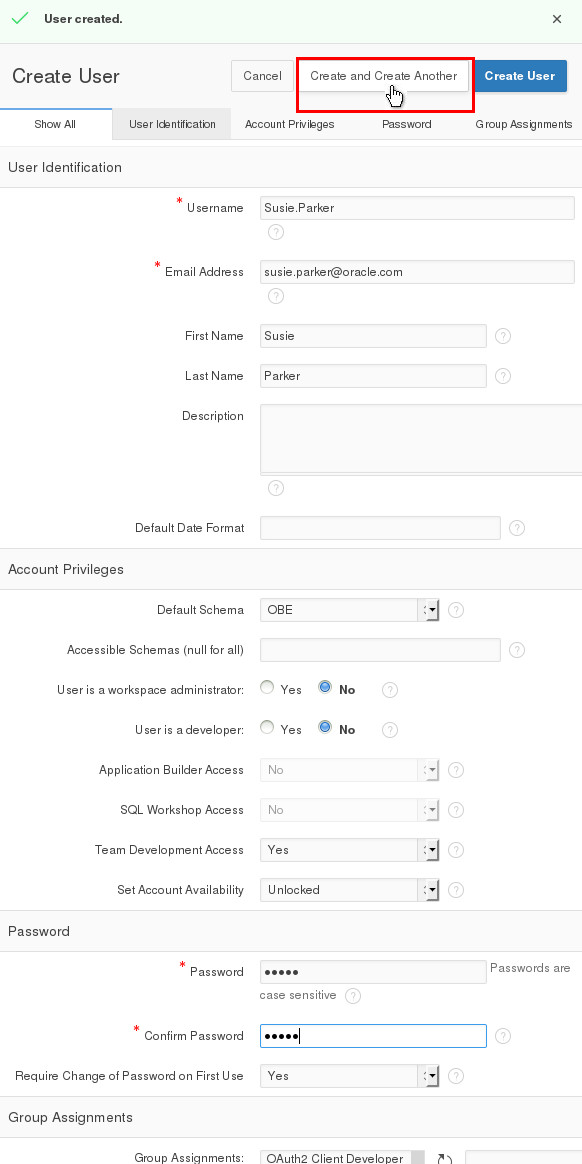The width and height of the screenshot is (582, 1164).
Task: Open the Require Change of Password dropdown
Action: (x=429, y=1076)
